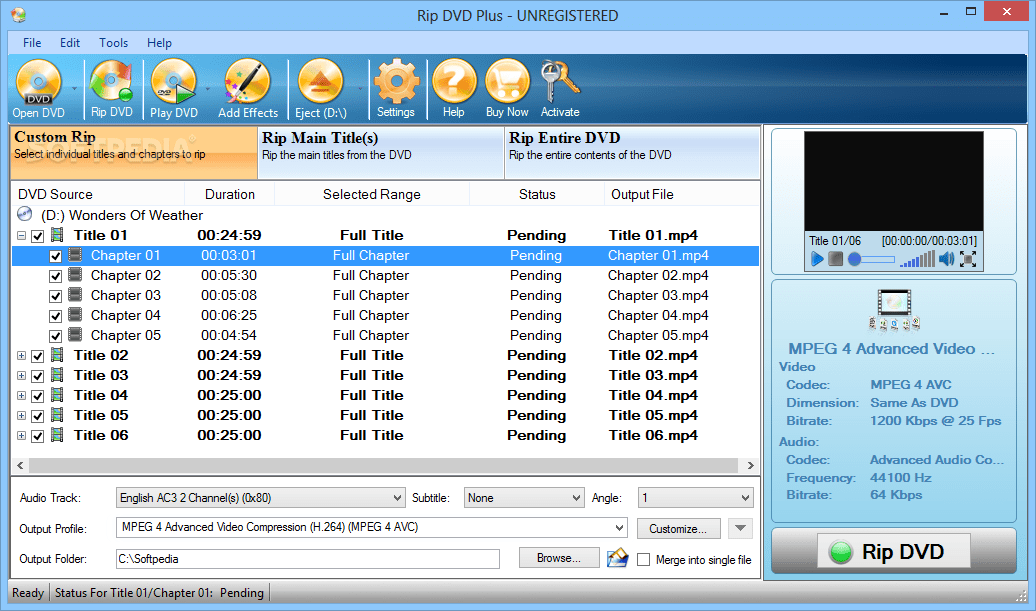This screenshot has width=1036, height=611.
Task: Collapse the Title 01 tree node
Action: 21,236
